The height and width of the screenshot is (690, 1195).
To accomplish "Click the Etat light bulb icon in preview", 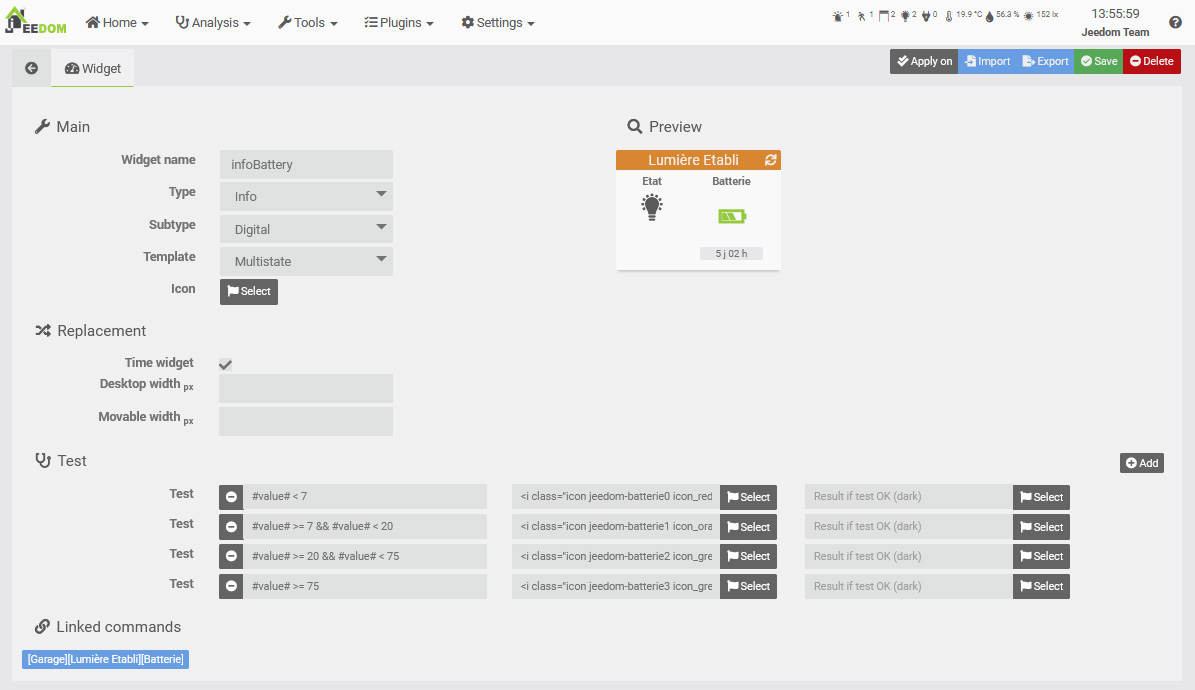I will [652, 207].
